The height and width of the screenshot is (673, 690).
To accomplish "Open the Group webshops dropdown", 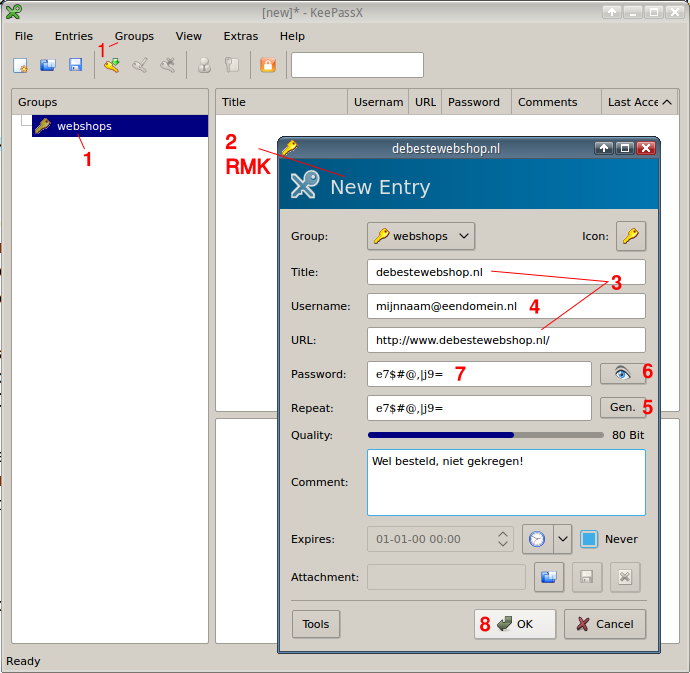I will [421, 236].
